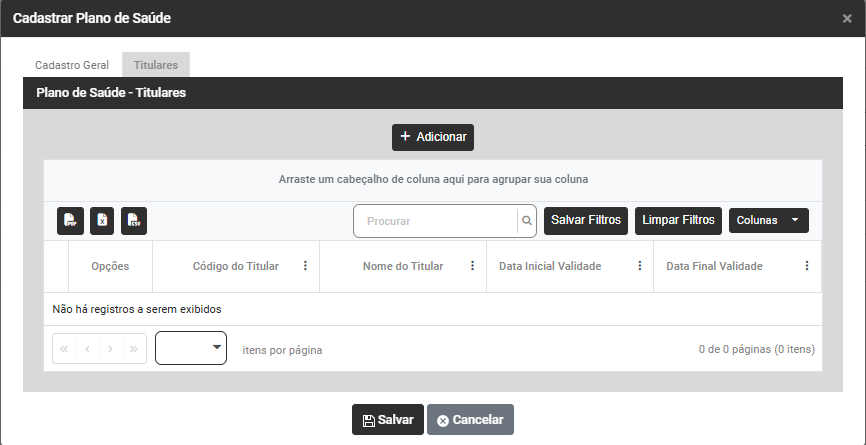
Task: Export the grid to CSV
Action: pos(134,221)
